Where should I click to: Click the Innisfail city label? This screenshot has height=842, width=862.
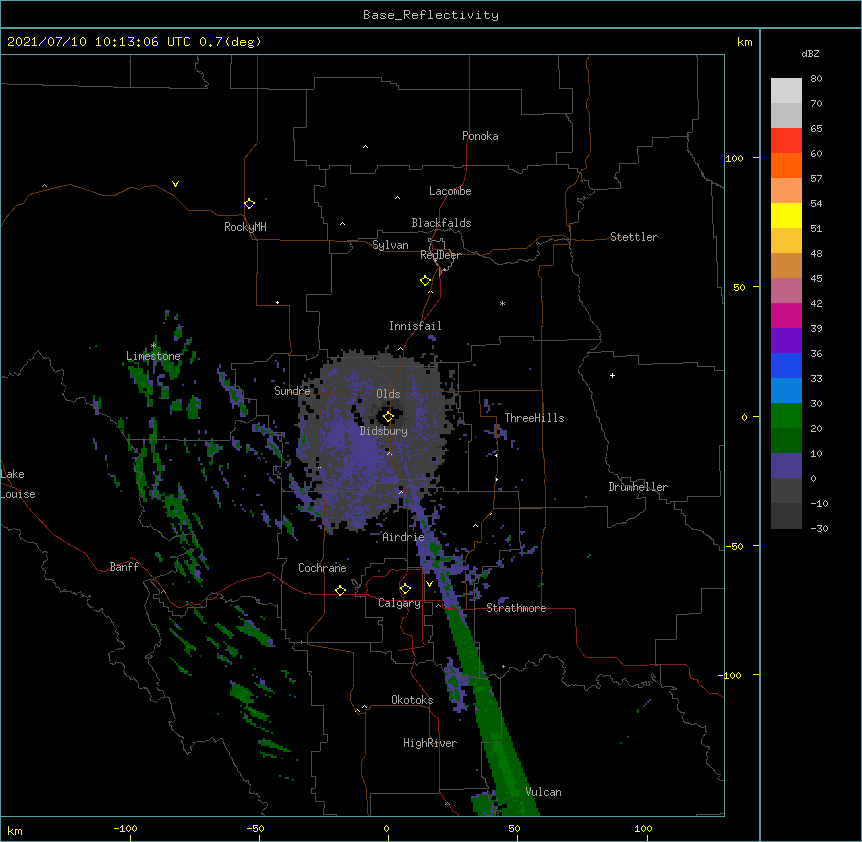tap(415, 326)
